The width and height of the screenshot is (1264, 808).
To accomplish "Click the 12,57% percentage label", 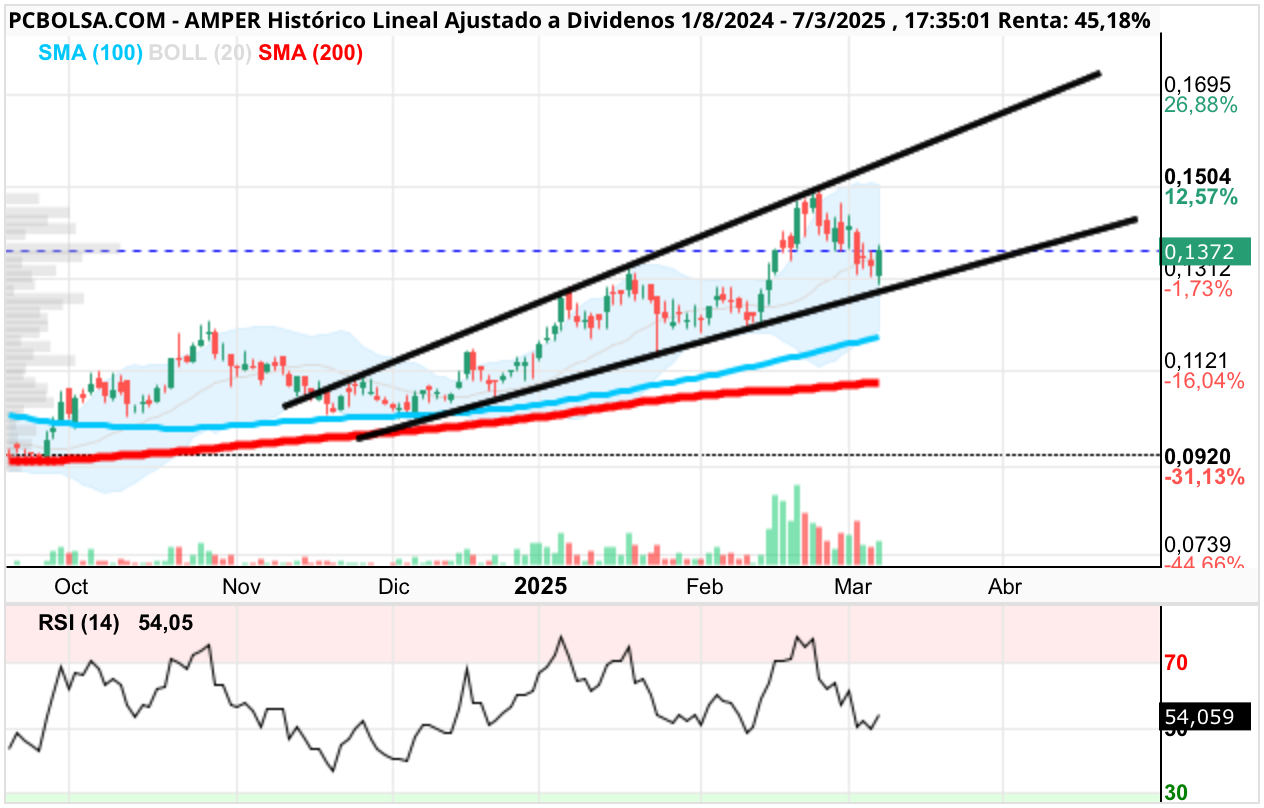I will pyautogui.click(x=1200, y=197).
